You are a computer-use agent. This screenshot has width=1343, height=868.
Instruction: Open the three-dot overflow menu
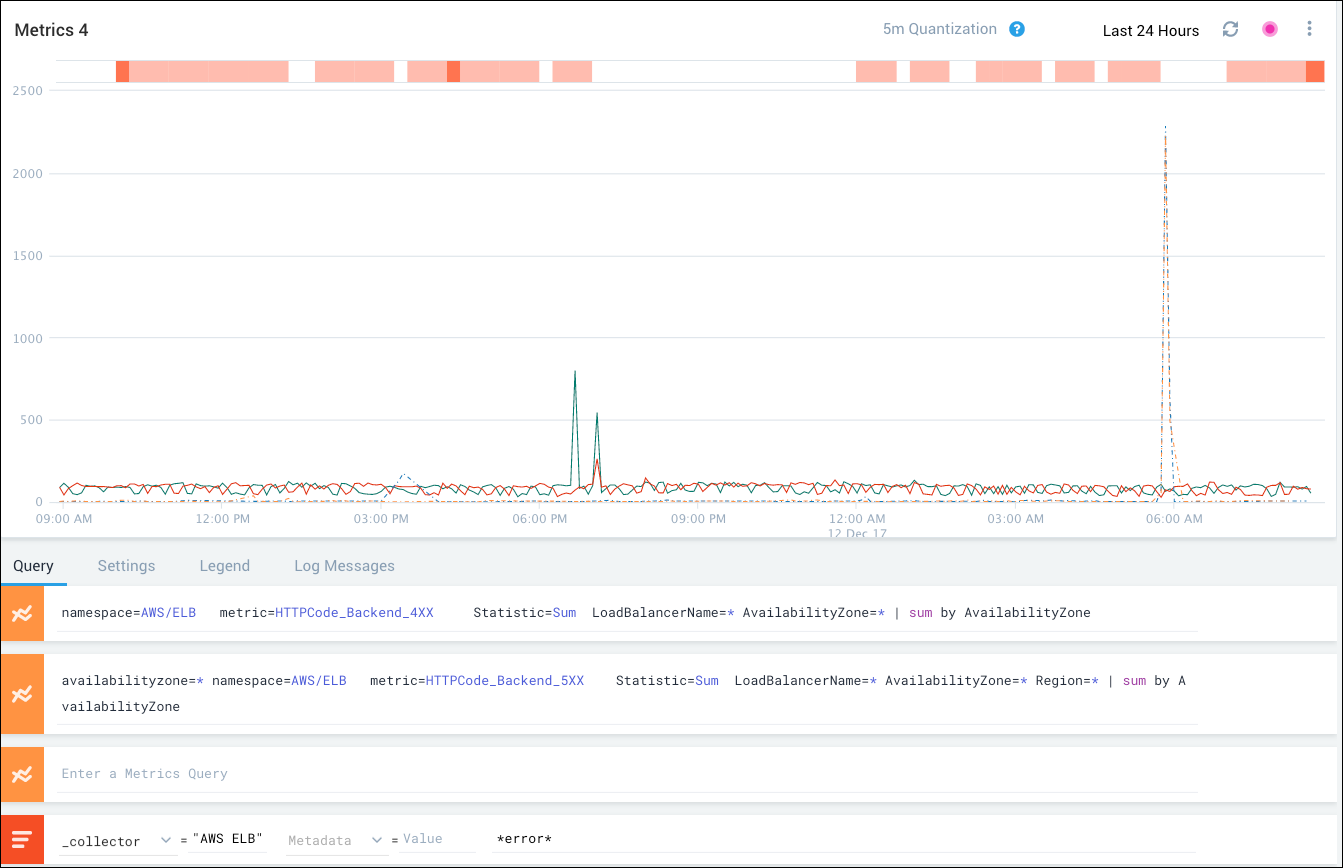point(1309,28)
